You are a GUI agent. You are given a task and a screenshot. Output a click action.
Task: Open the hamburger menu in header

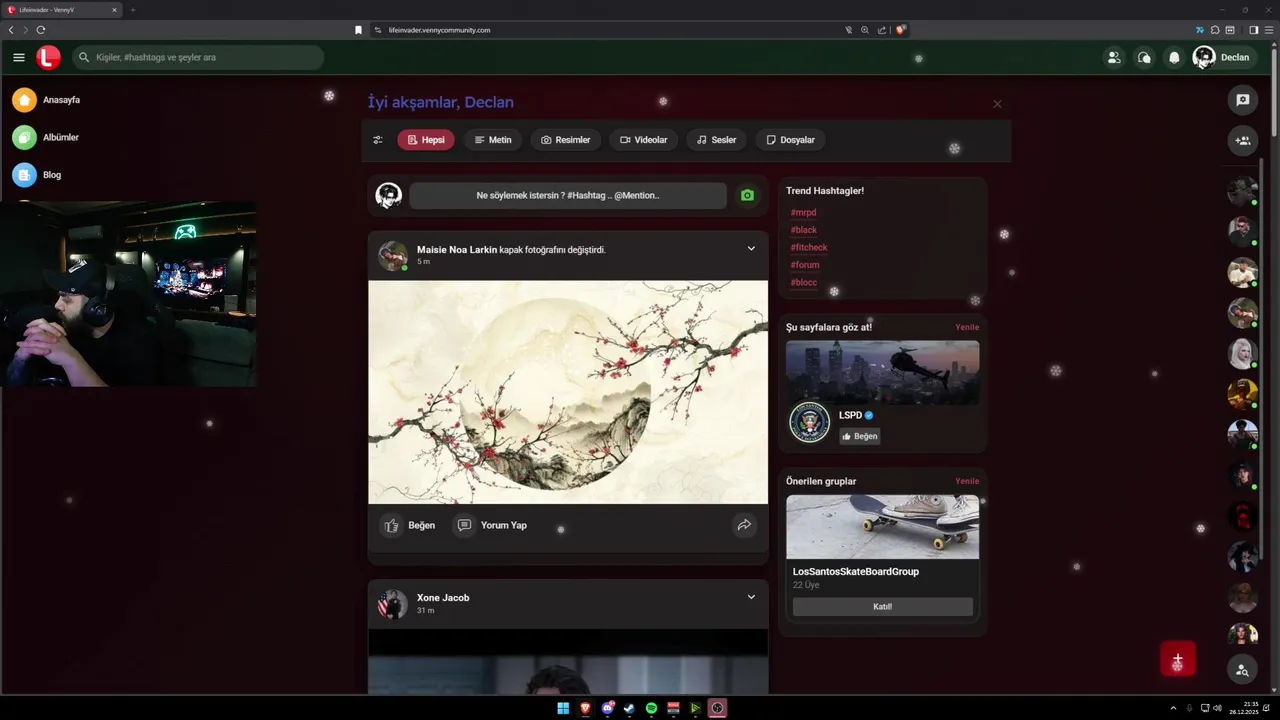pyautogui.click(x=19, y=57)
